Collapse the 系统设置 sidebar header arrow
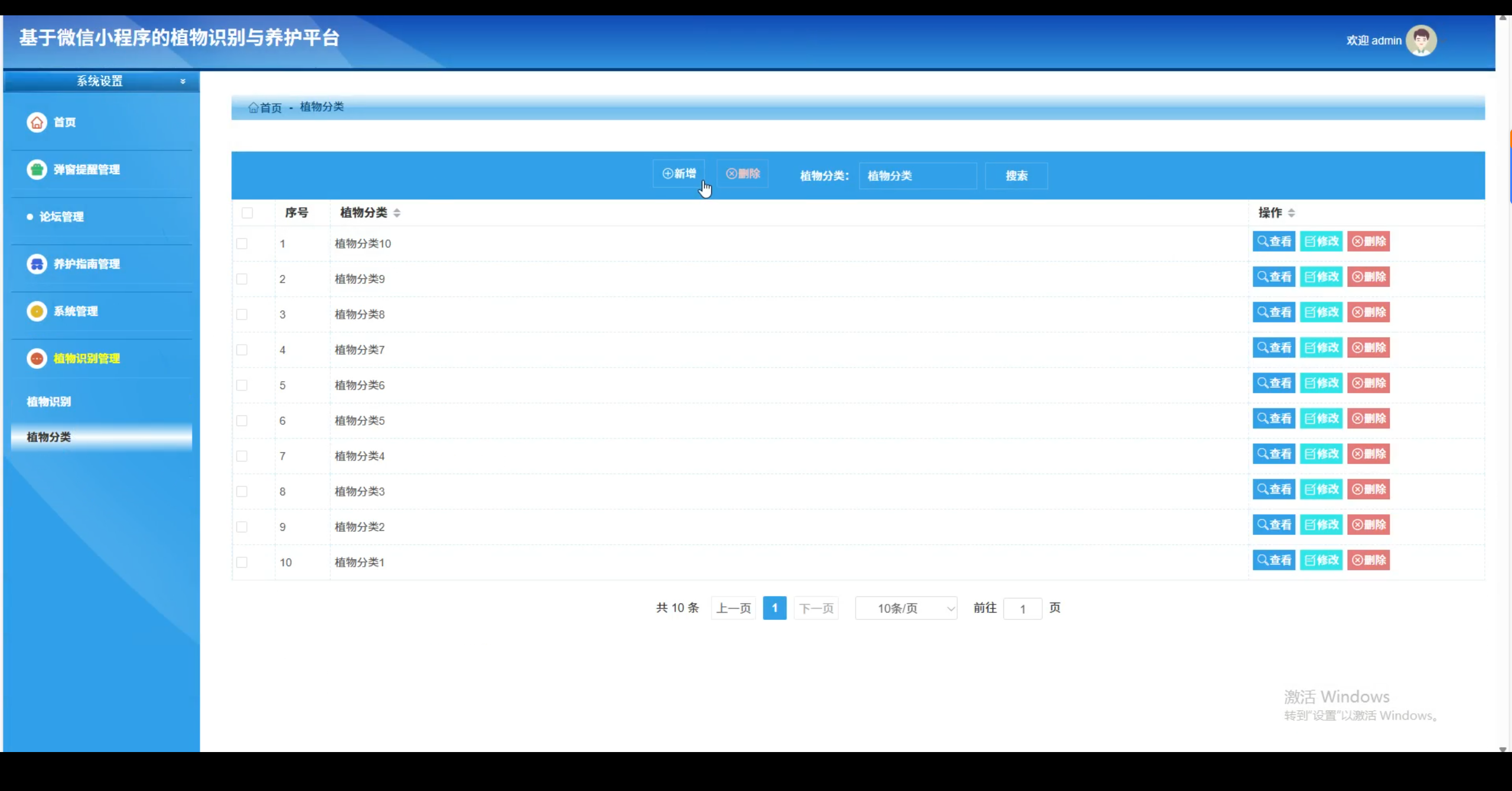The image size is (1512, 791). pos(183,81)
